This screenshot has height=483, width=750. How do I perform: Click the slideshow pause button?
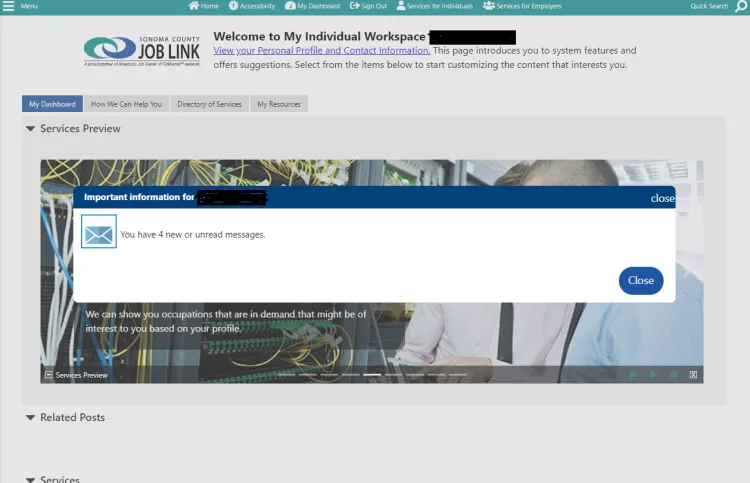[673, 374]
